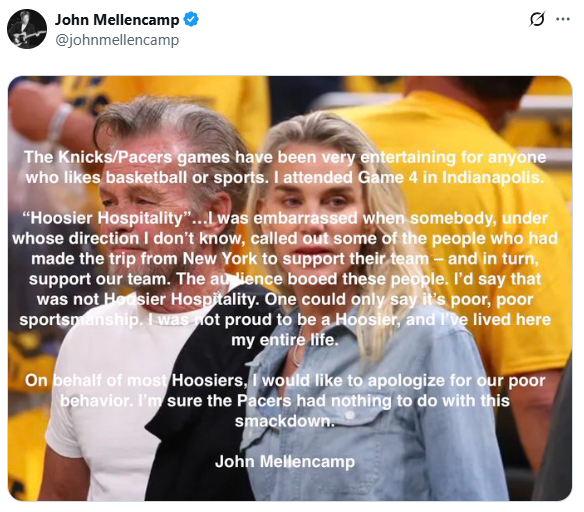
Task: Click "Game 4 in Indianapolis" text
Action: [451, 178]
